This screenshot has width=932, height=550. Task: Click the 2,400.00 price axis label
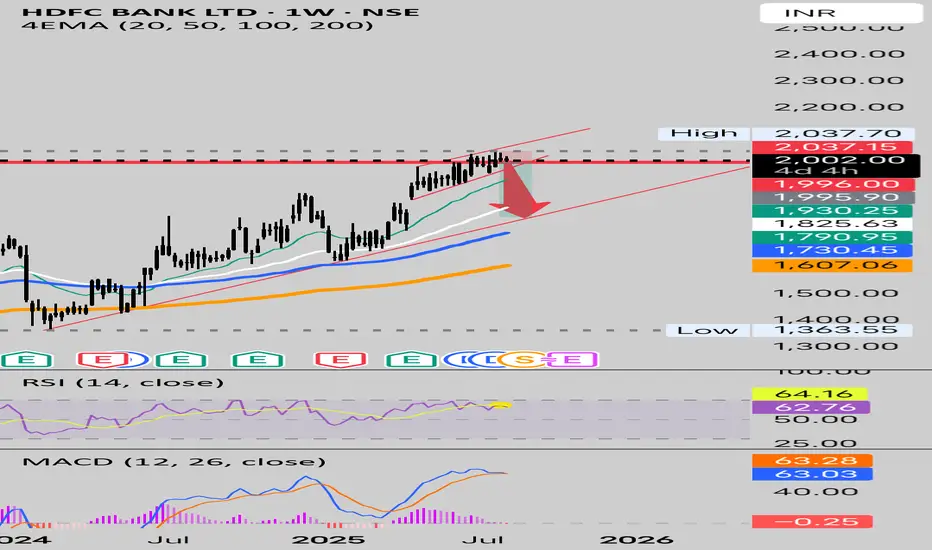[839, 54]
